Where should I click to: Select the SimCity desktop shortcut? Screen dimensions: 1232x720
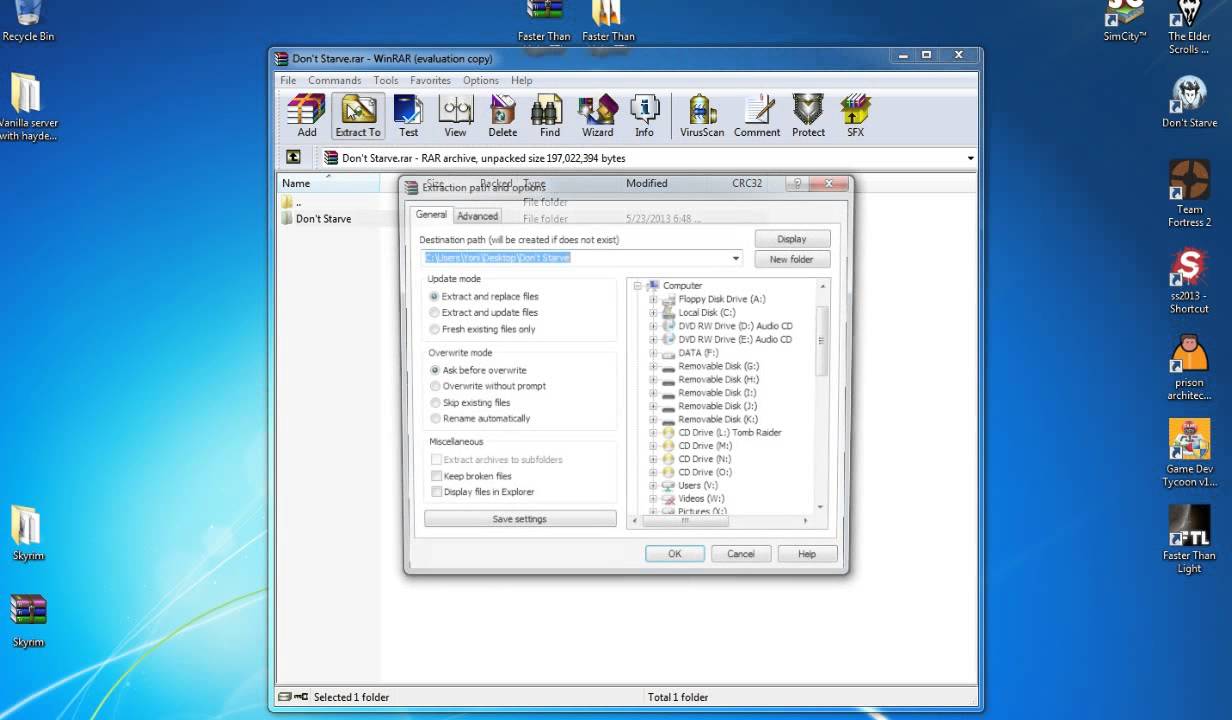coord(1124,22)
